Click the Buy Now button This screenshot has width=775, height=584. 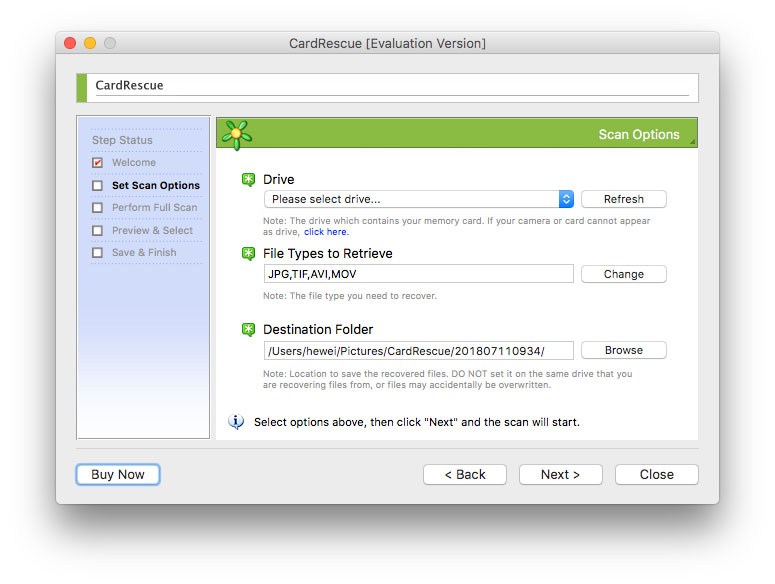tap(118, 474)
